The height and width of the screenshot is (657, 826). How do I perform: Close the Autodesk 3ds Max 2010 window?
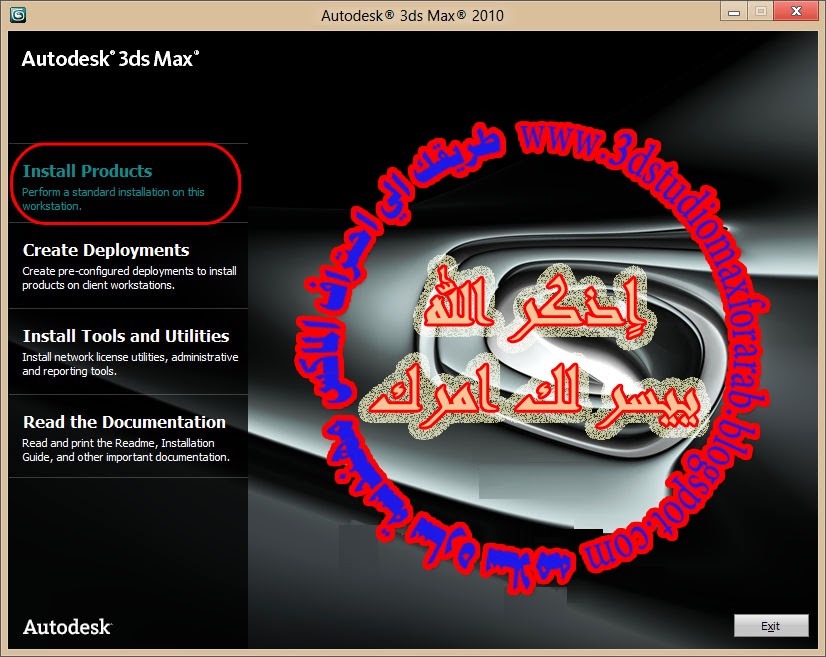click(x=796, y=11)
